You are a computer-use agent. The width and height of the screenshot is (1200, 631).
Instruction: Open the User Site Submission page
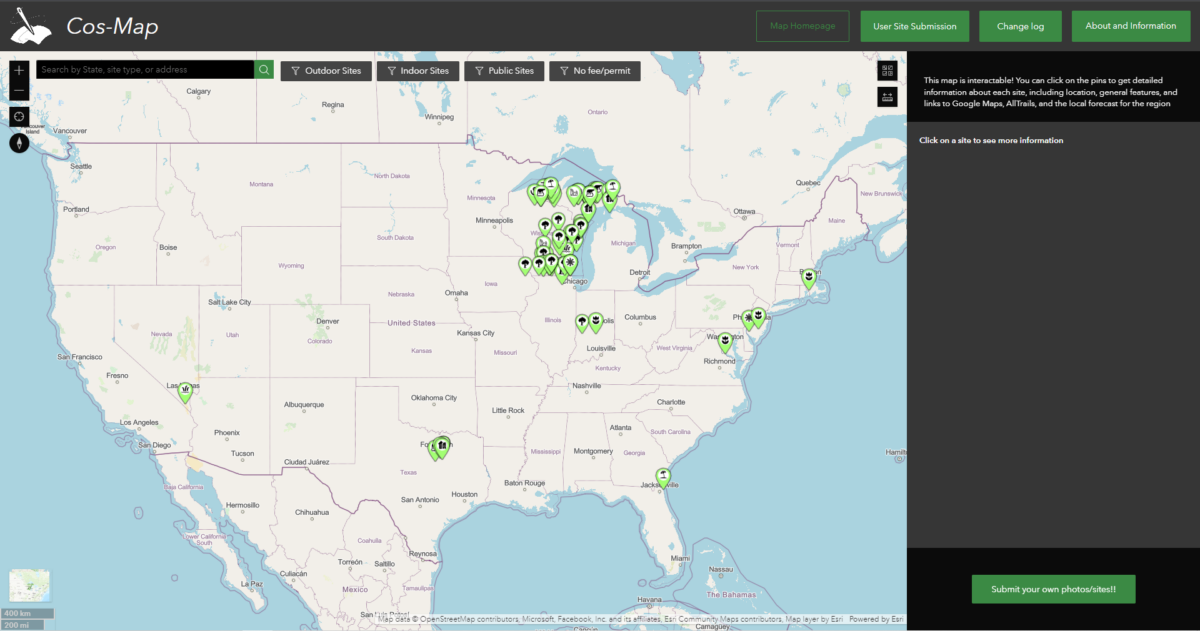coord(914,25)
